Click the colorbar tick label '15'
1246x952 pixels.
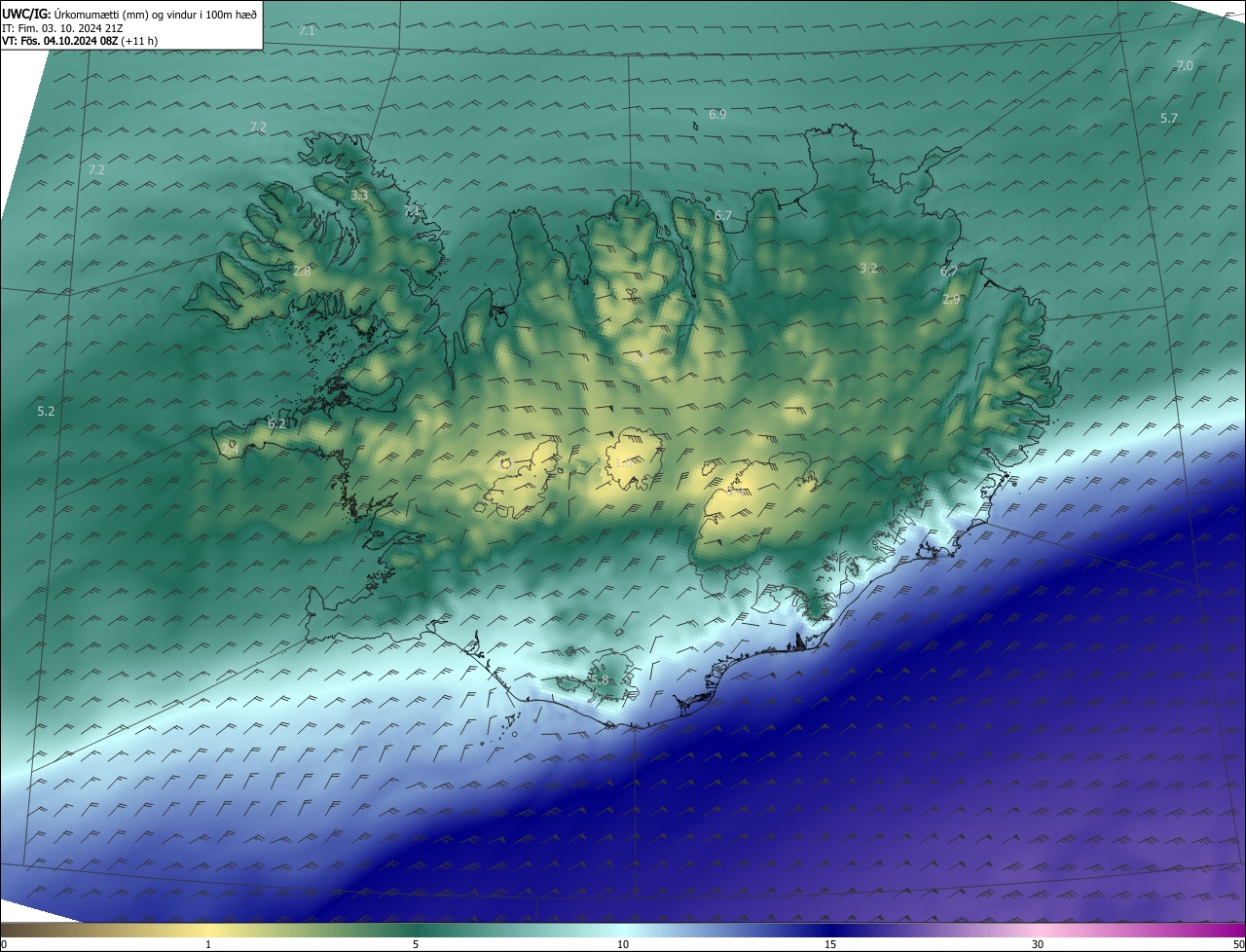pos(830,944)
